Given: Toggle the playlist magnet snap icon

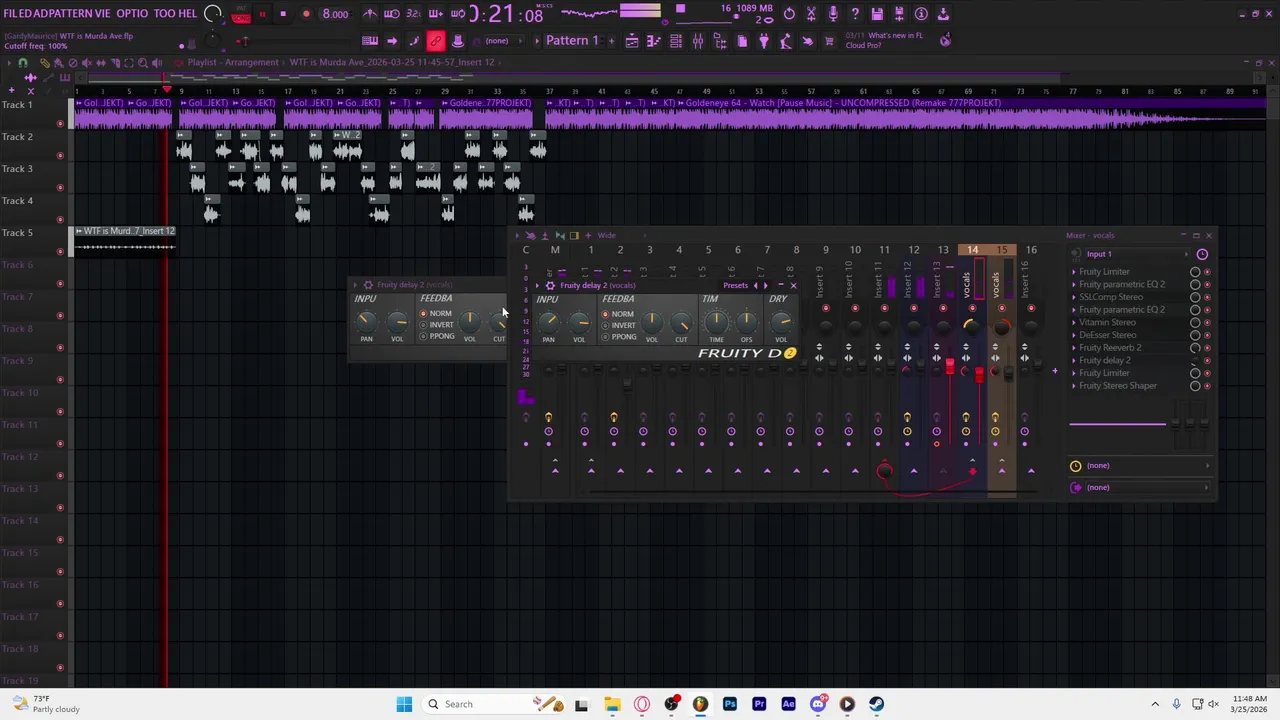Looking at the screenshot, I should point(23,63).
